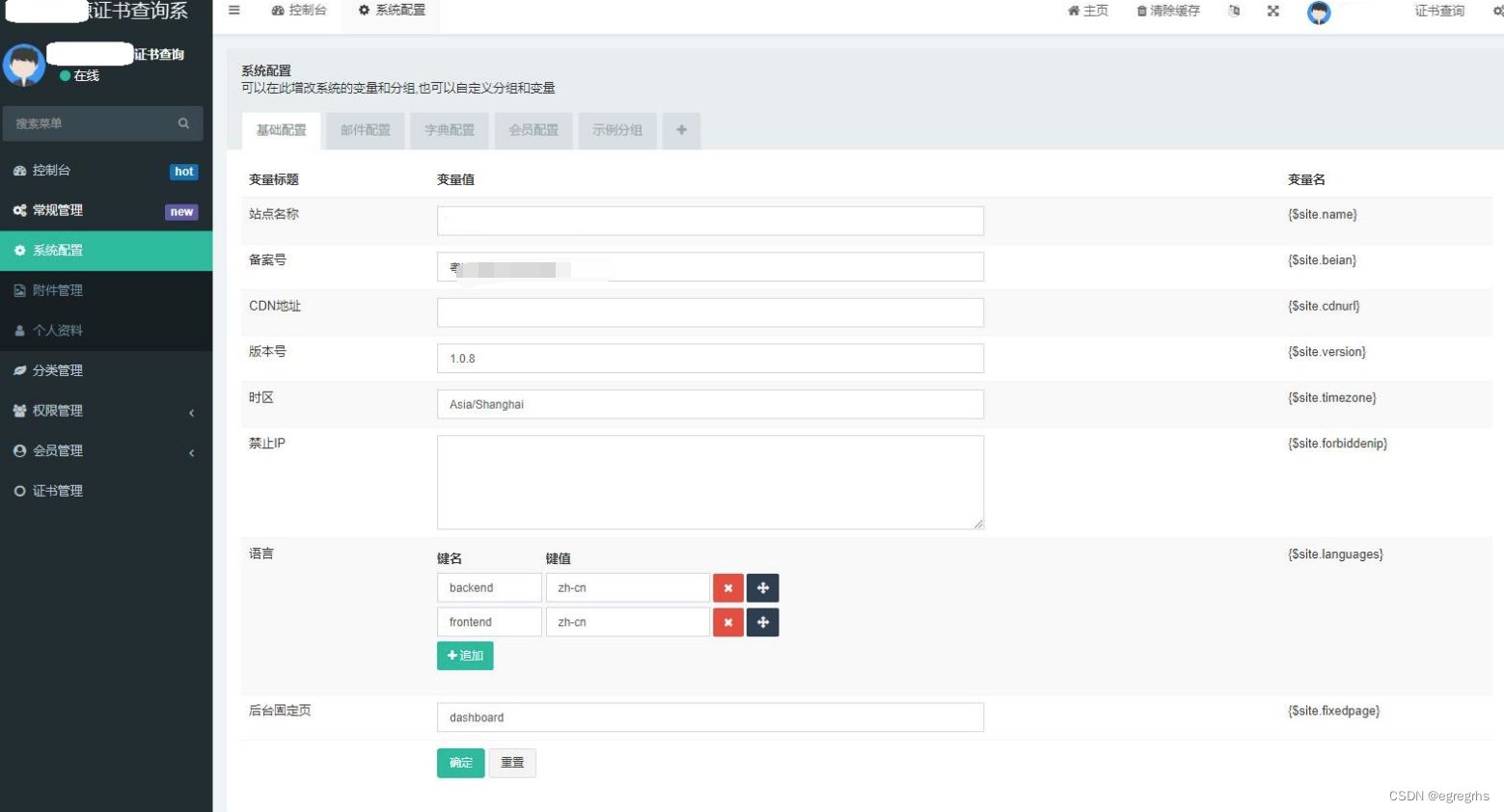
Task: Click move handle on frontend language row
Action: click(x=762, y=623)
